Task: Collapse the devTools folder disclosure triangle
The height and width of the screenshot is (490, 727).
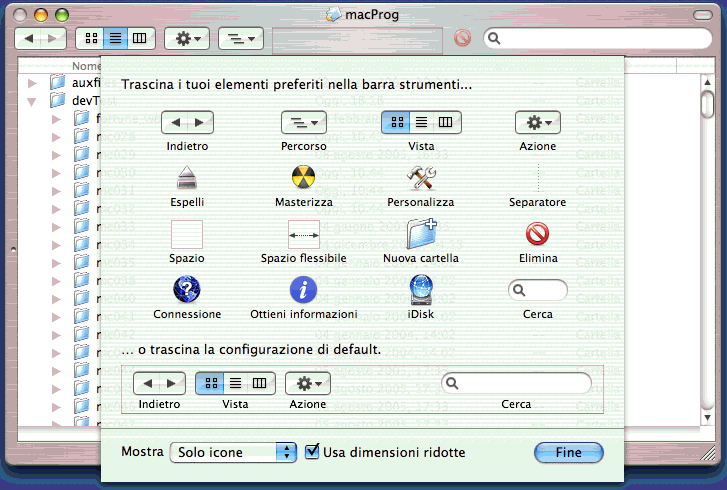Action: tap(32, 101)
